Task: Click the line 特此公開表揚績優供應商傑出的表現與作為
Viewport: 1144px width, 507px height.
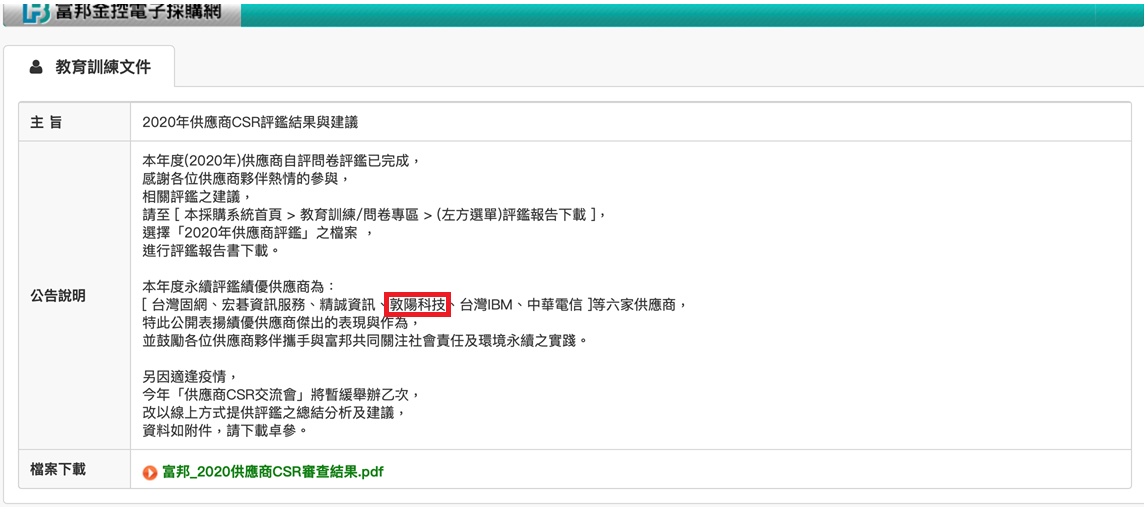Action: pyautogui.click(x=282, y=322)
